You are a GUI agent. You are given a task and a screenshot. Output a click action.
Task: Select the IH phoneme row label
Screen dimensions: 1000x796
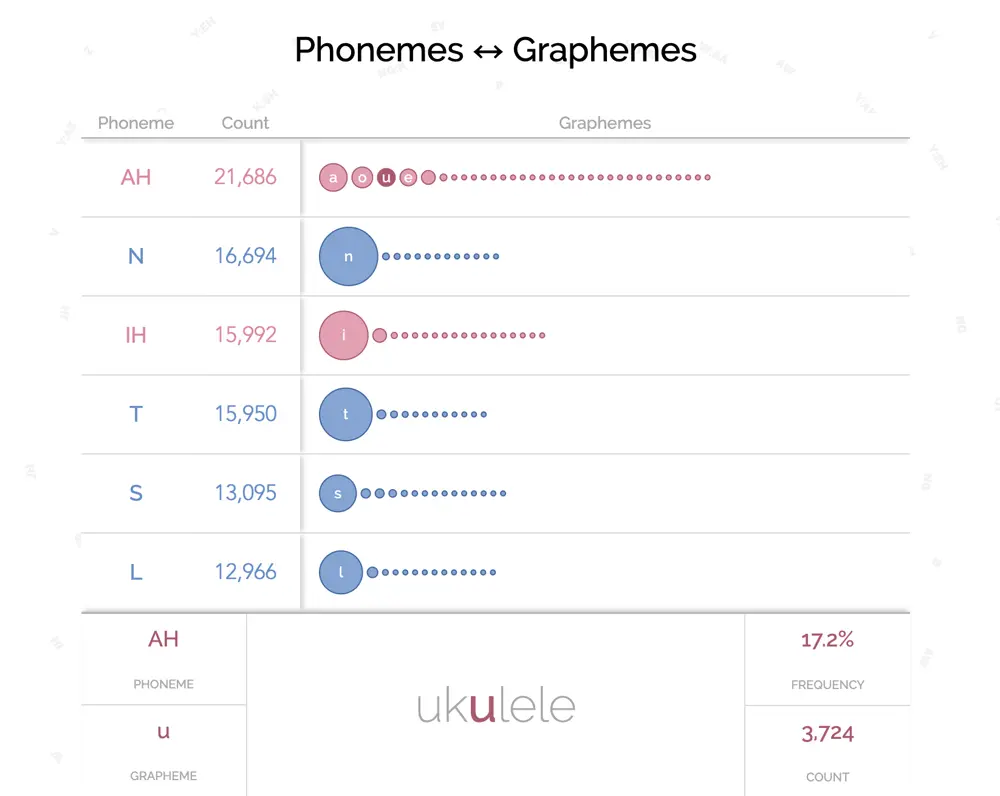tap(136, 335)
